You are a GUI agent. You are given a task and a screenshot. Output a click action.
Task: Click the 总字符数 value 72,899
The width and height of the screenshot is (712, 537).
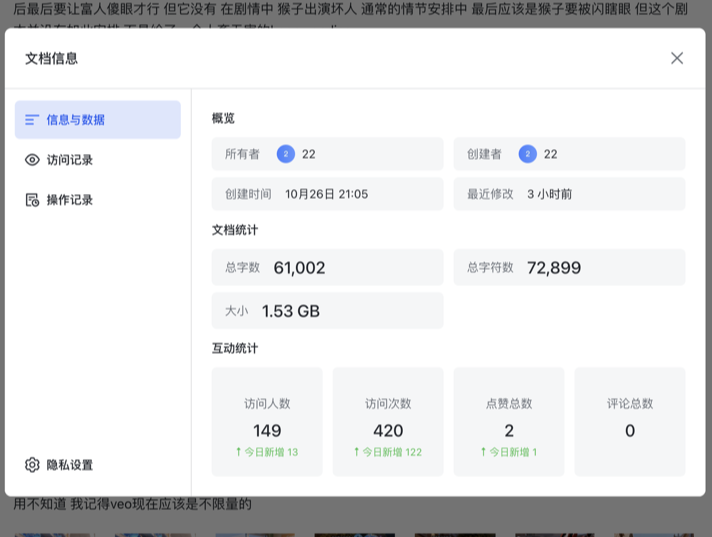(554, 268)
